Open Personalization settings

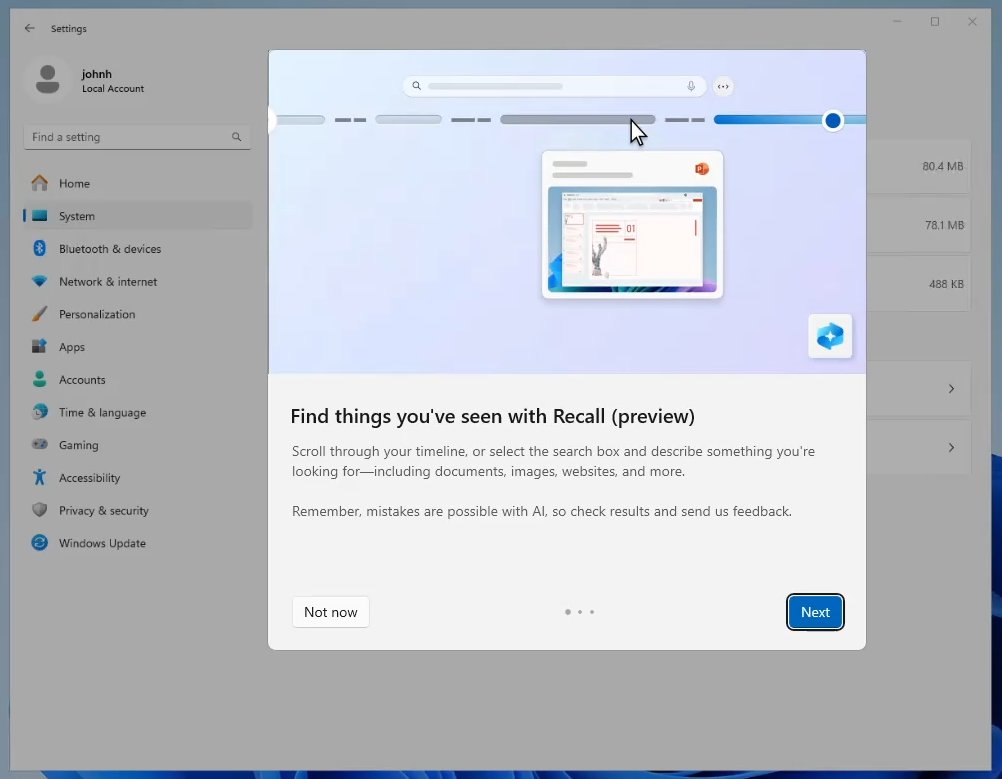click(x=138, y=314)
